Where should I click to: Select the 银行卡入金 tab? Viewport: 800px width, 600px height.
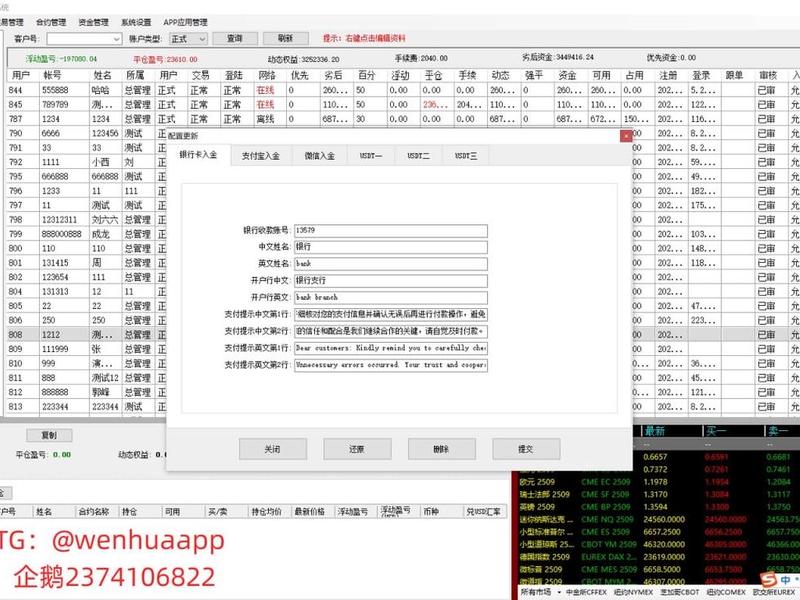point(198,155)
